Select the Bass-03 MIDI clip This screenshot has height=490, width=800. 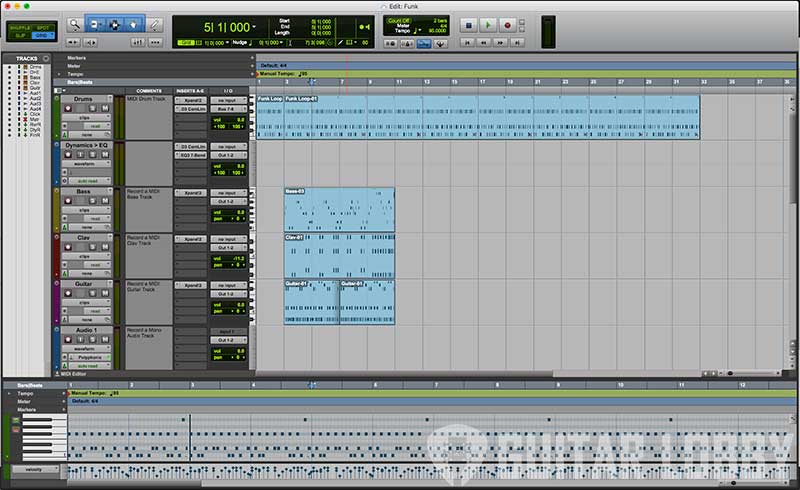[339, 210]
